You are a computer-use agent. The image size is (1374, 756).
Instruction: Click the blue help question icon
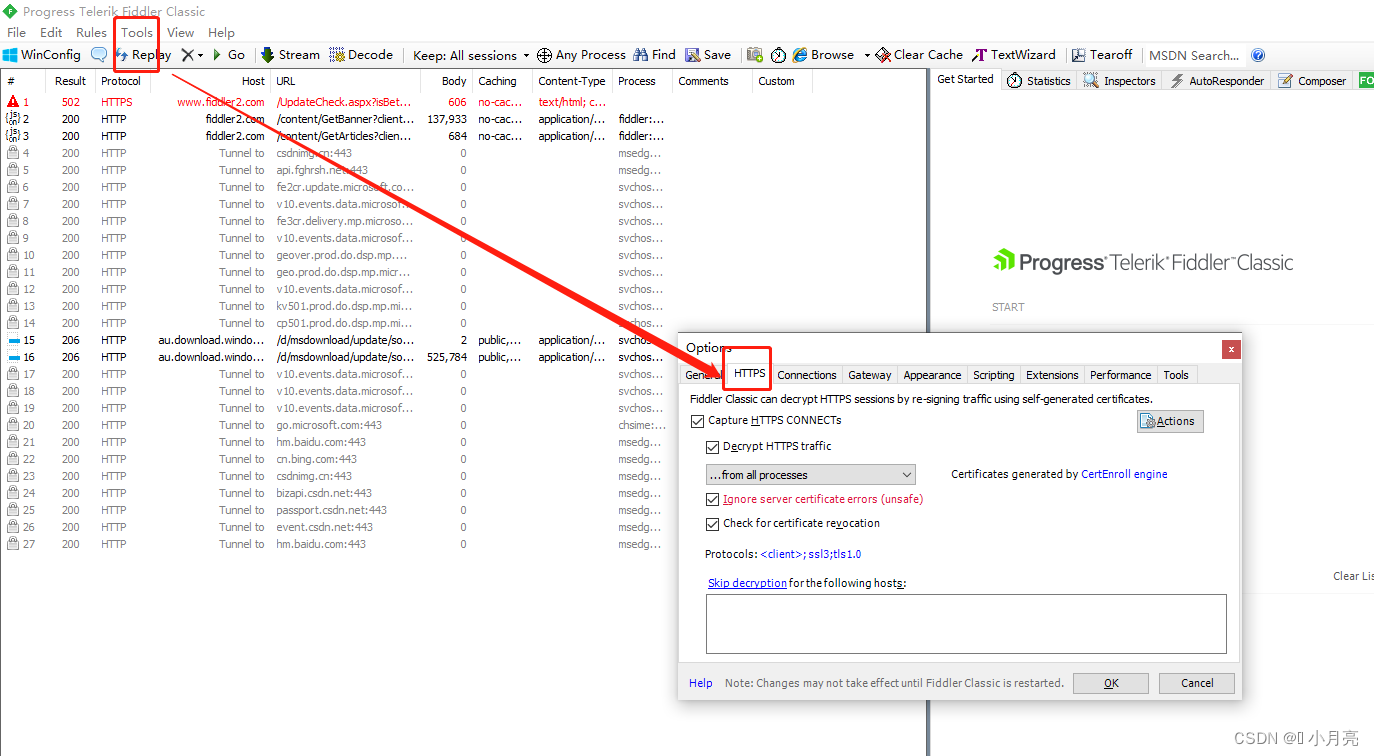point(1258,55)
